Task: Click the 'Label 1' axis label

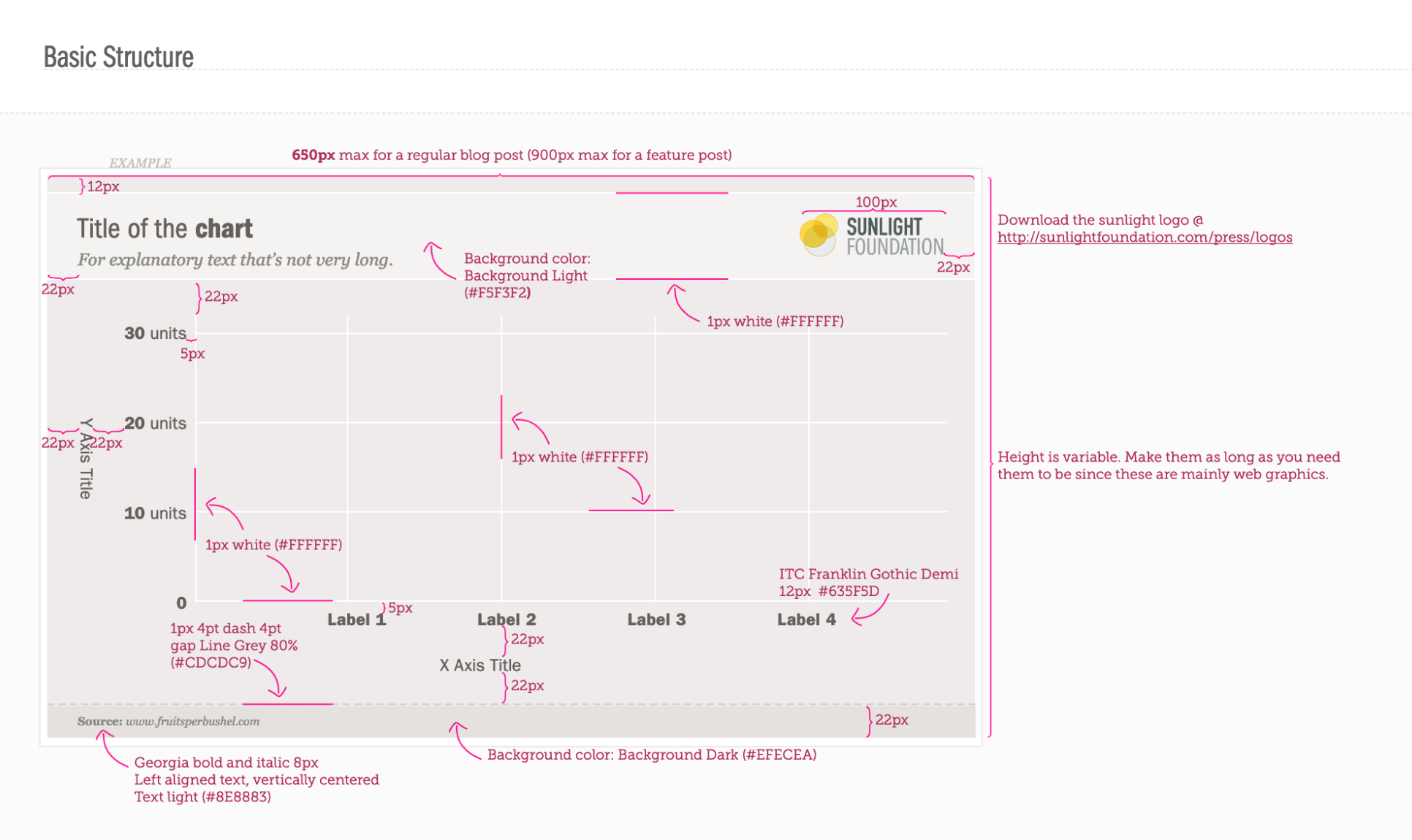Action: click(x=356, y=620)
